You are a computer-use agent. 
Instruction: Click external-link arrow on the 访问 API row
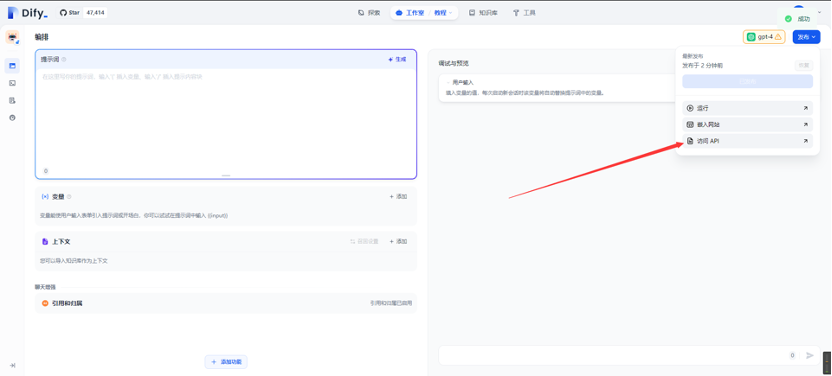805,141
